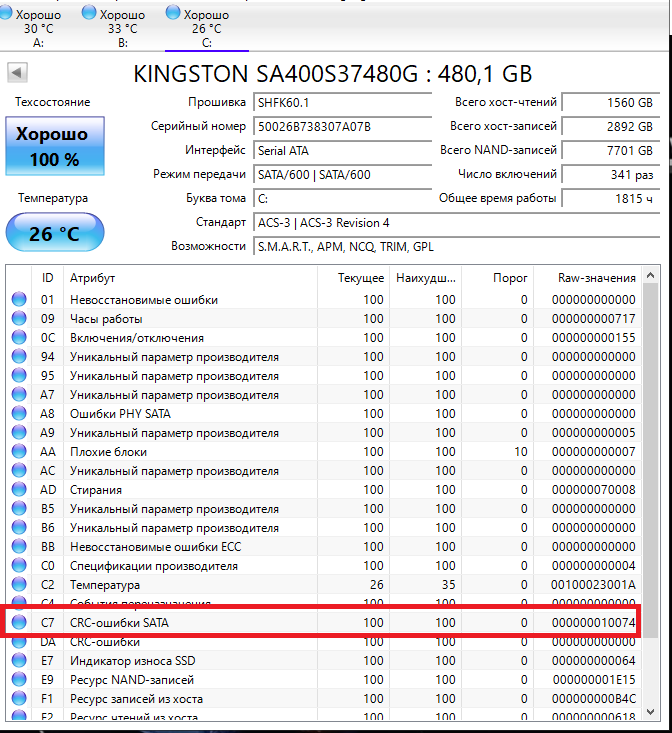The height and width of the screenshot is (733, 672).
Task: Select attribute Ошибки PHY SATA
Action: click(x=120, y=414)
